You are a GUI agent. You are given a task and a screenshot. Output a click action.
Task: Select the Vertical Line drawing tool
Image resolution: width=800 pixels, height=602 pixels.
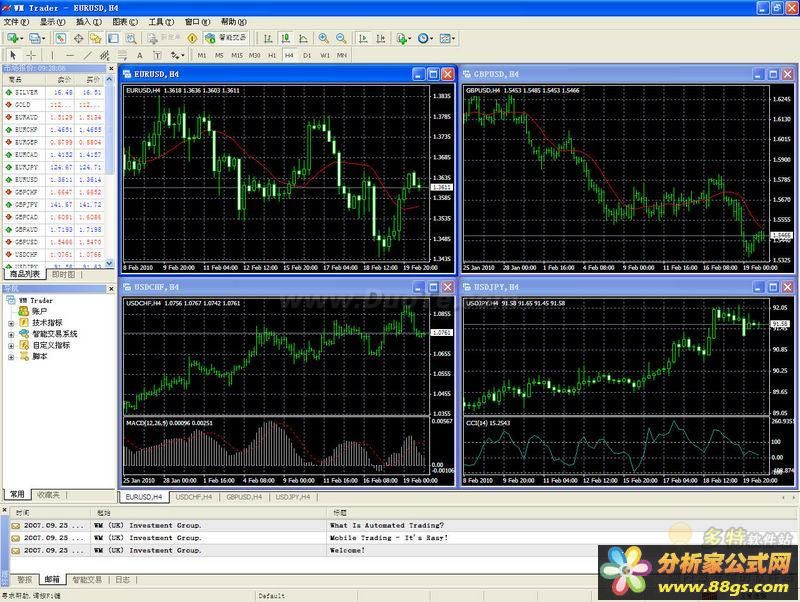[x=52, y=55]
